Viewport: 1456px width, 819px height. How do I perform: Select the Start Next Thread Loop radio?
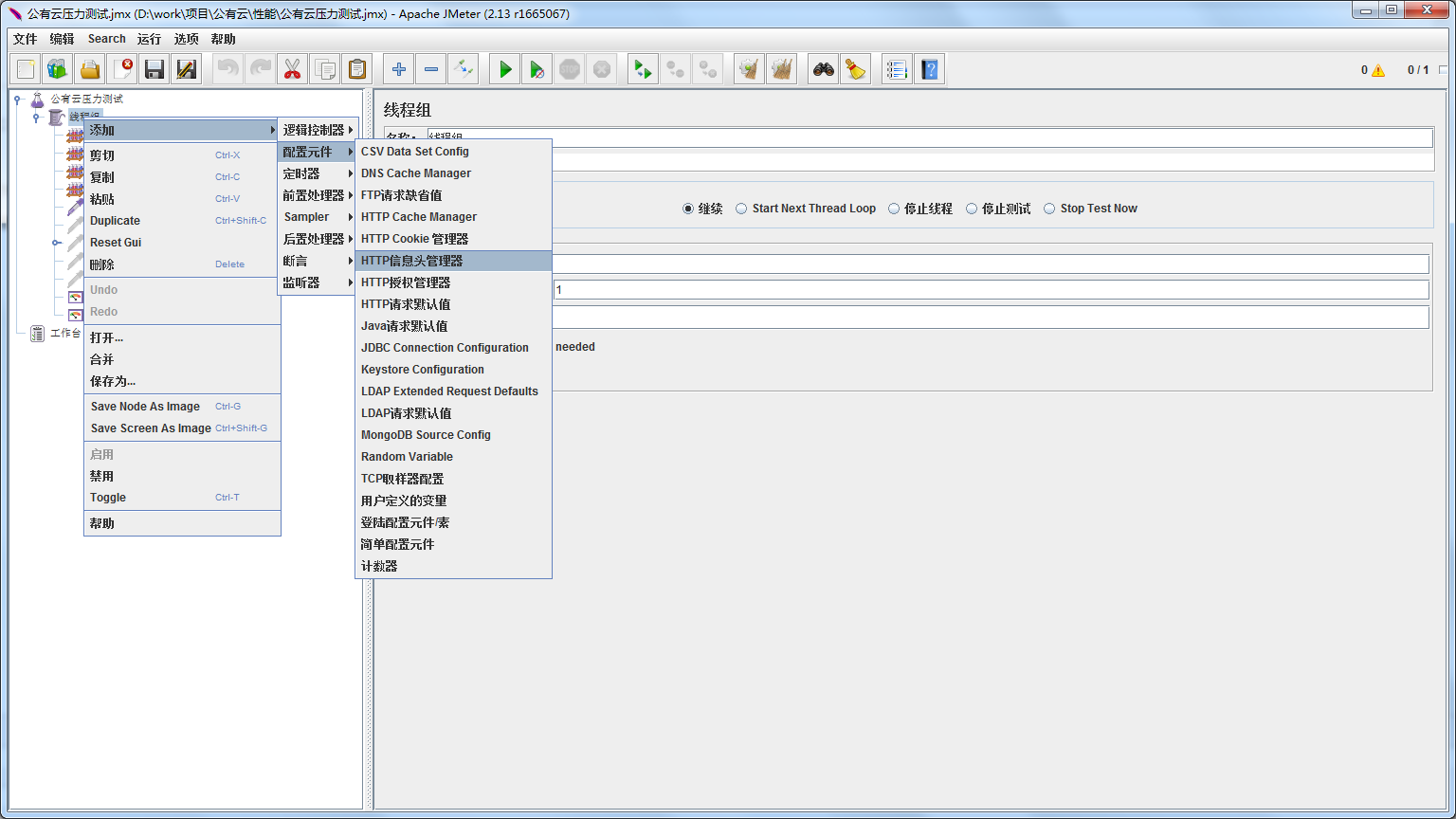pyautogui.click(x=741, y=209)
